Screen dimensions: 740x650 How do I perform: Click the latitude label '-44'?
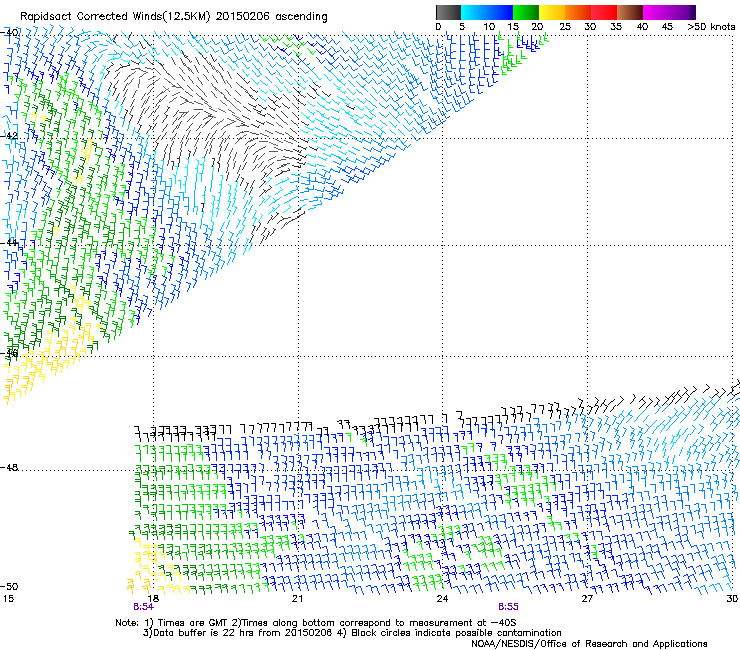[x=10, y=243]
